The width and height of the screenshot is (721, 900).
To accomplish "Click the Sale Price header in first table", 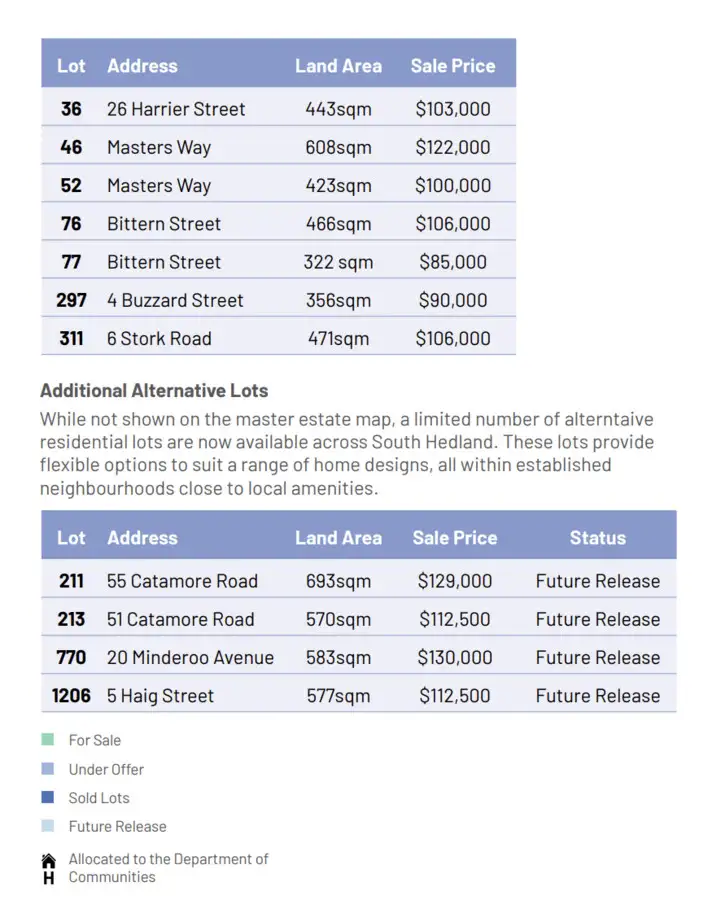I will (x=452, y=66).
